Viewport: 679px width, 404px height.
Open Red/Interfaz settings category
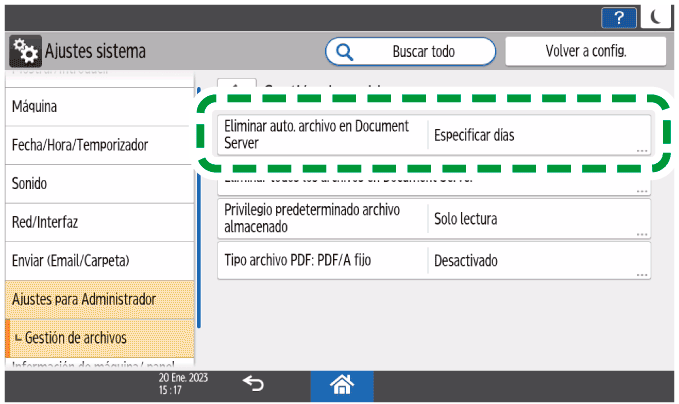pos(98,222)
